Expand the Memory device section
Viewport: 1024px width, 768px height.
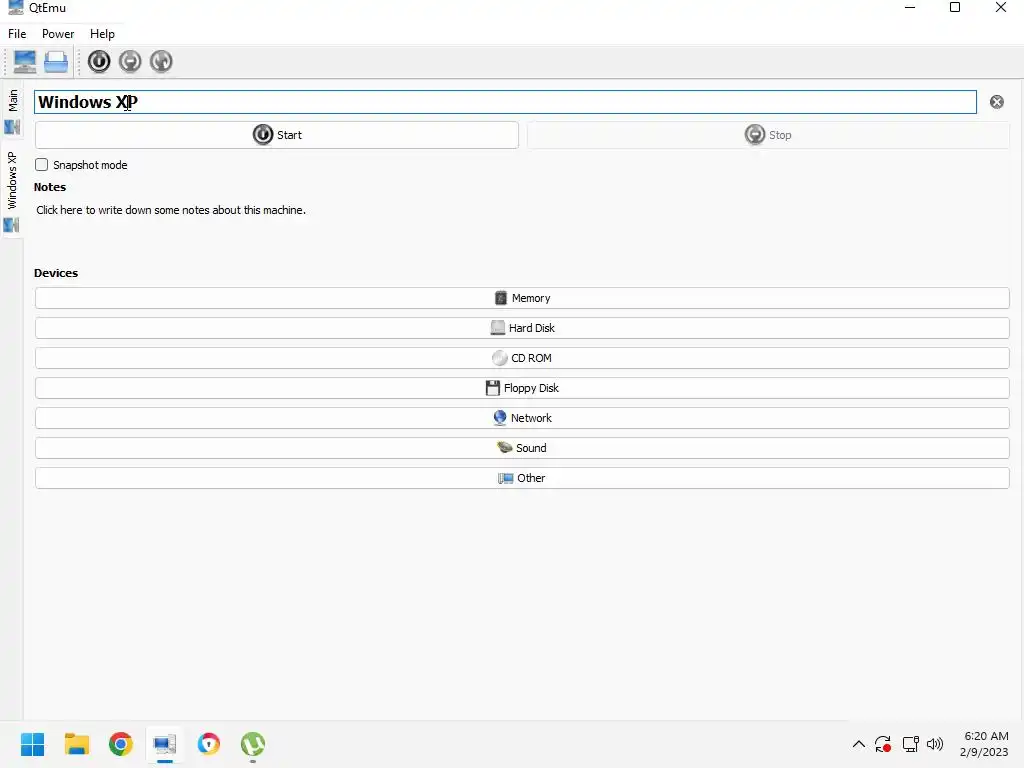point(522,298)
